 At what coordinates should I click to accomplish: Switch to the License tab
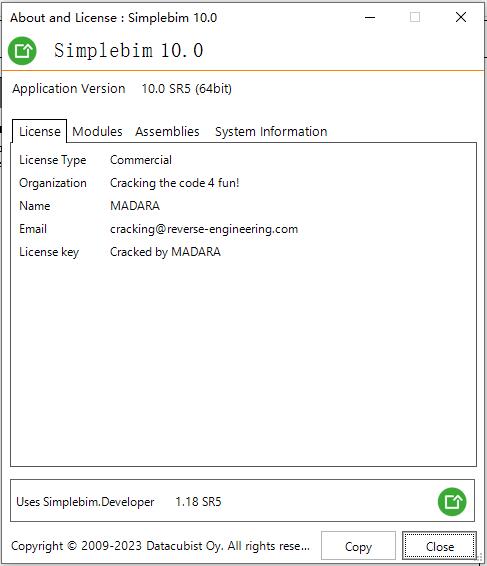pos(40,131)
